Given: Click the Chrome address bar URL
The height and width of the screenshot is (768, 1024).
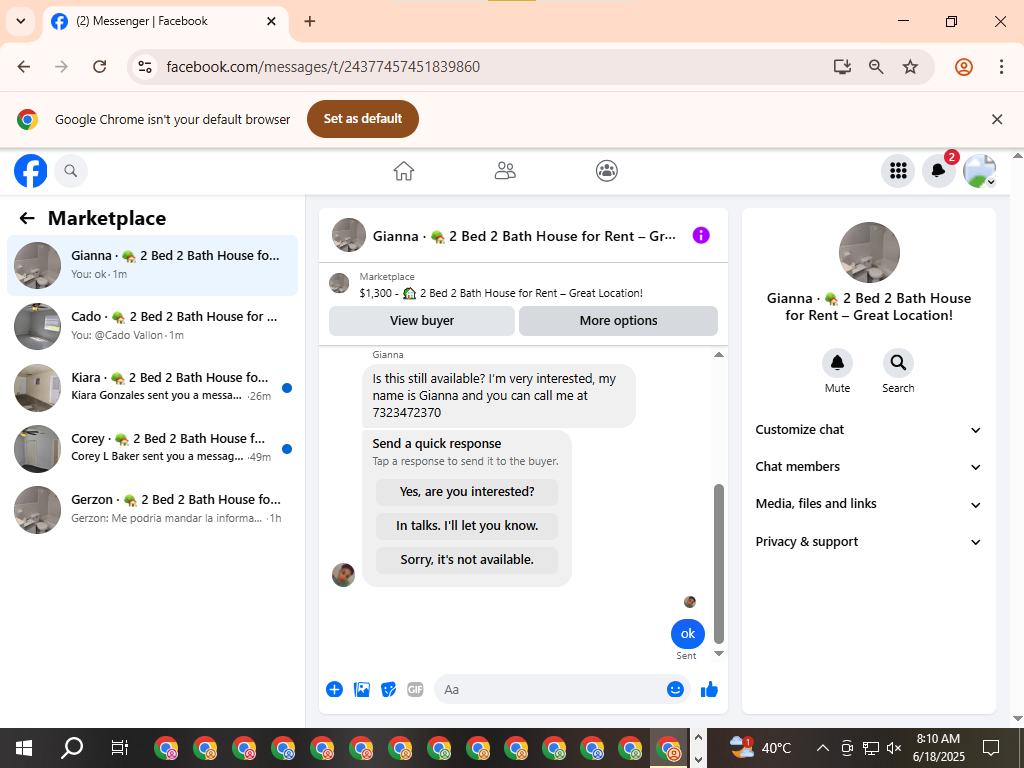Looking at the screenshot, I should (323, 67).
